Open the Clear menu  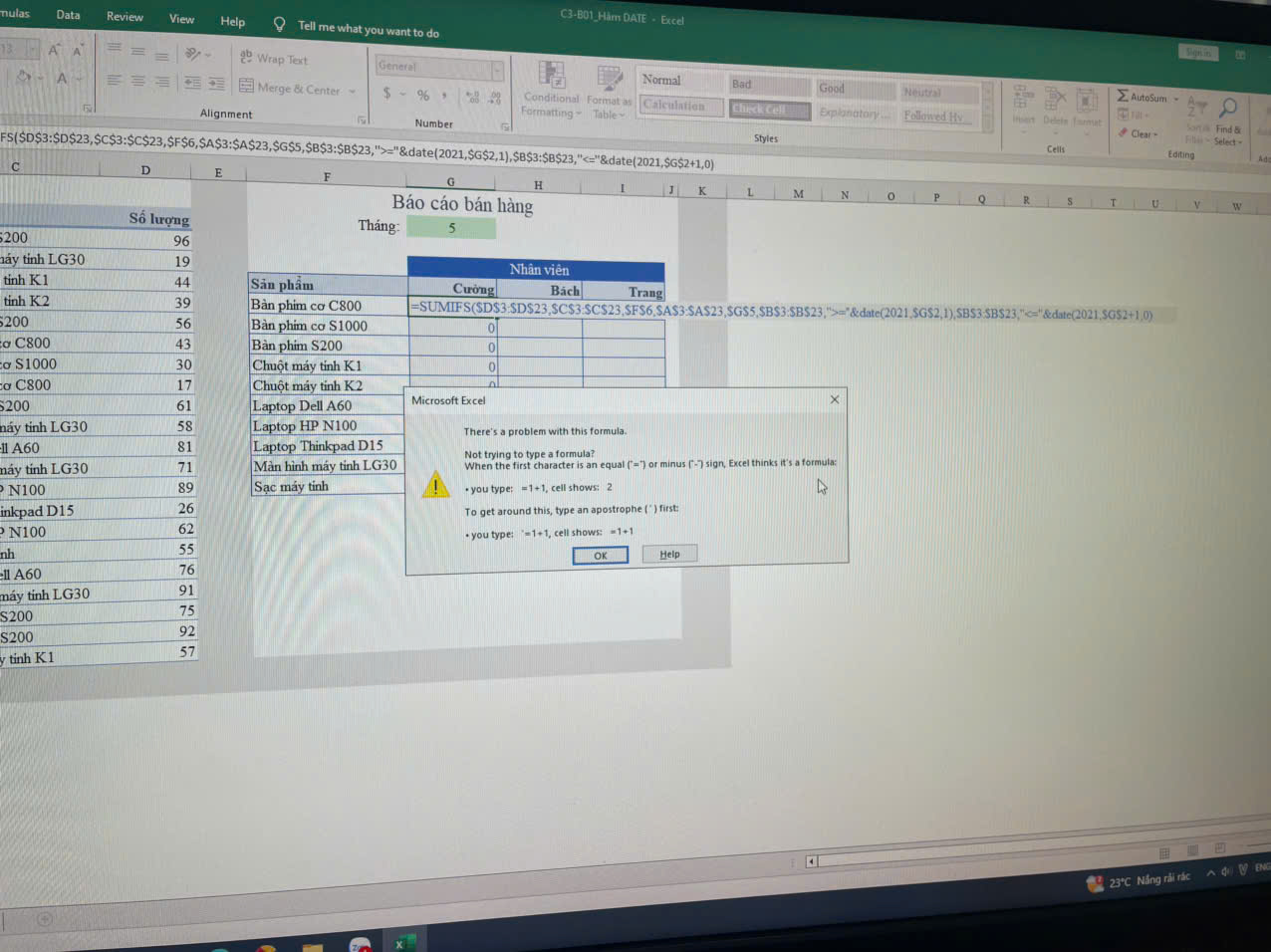click(x=1138, y=133)
